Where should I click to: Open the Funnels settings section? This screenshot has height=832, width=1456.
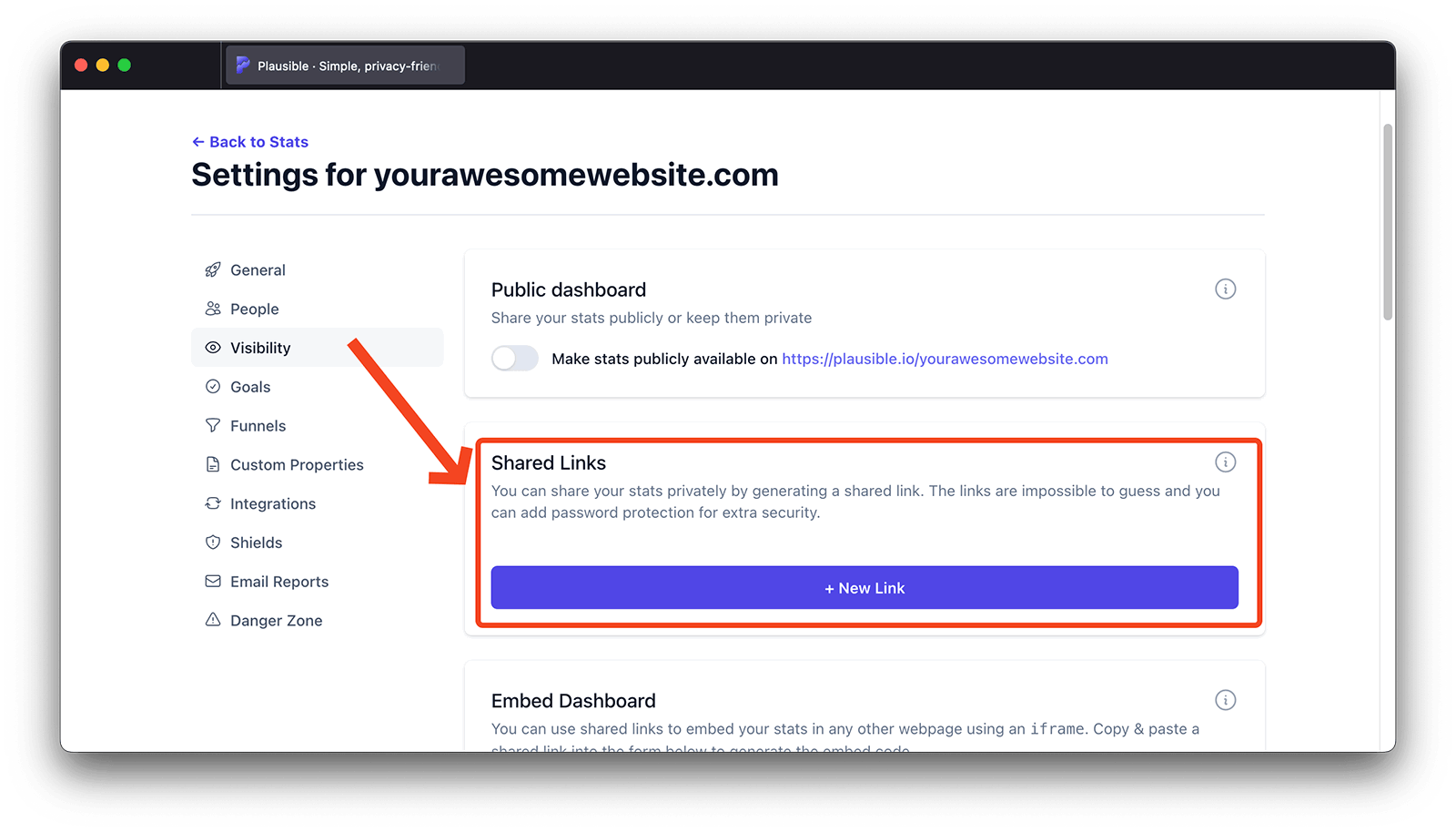click(x=258, y=426)
